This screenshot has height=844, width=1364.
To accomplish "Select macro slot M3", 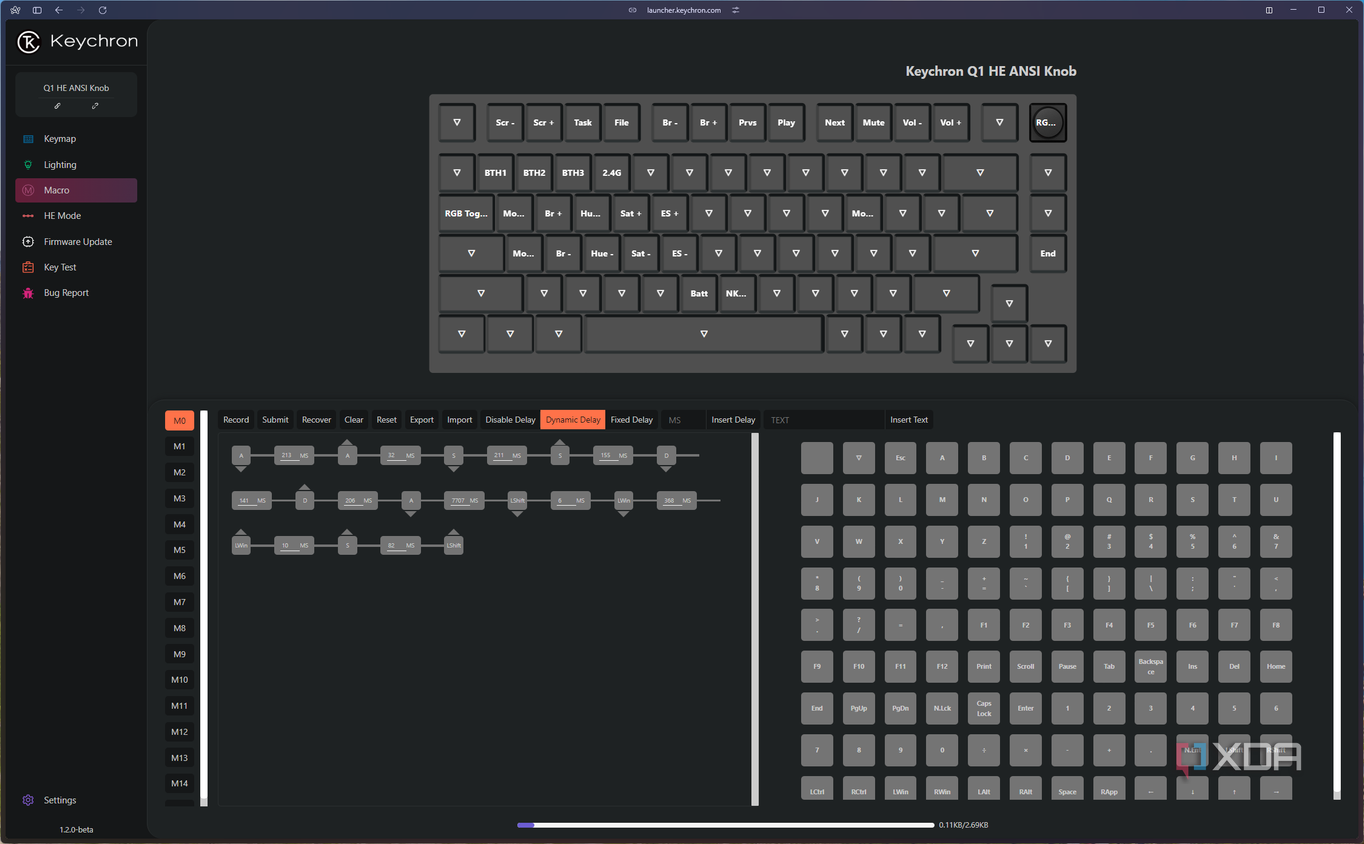I will (179, 498).
